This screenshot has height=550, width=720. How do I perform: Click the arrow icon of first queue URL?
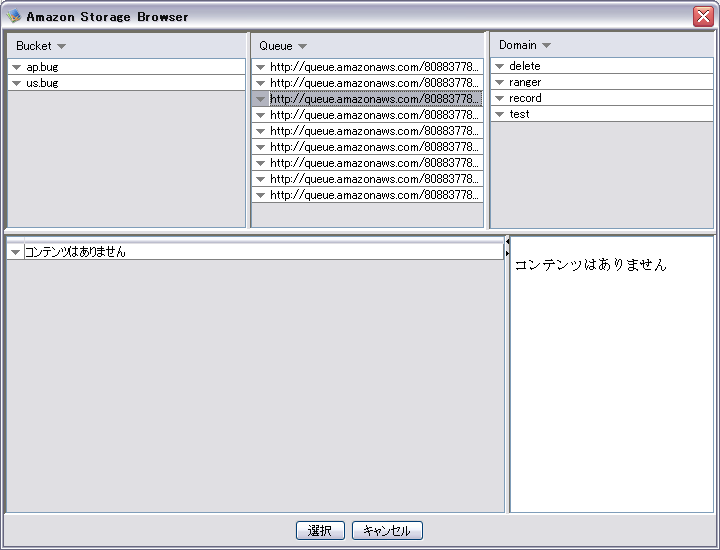[260, 67]
